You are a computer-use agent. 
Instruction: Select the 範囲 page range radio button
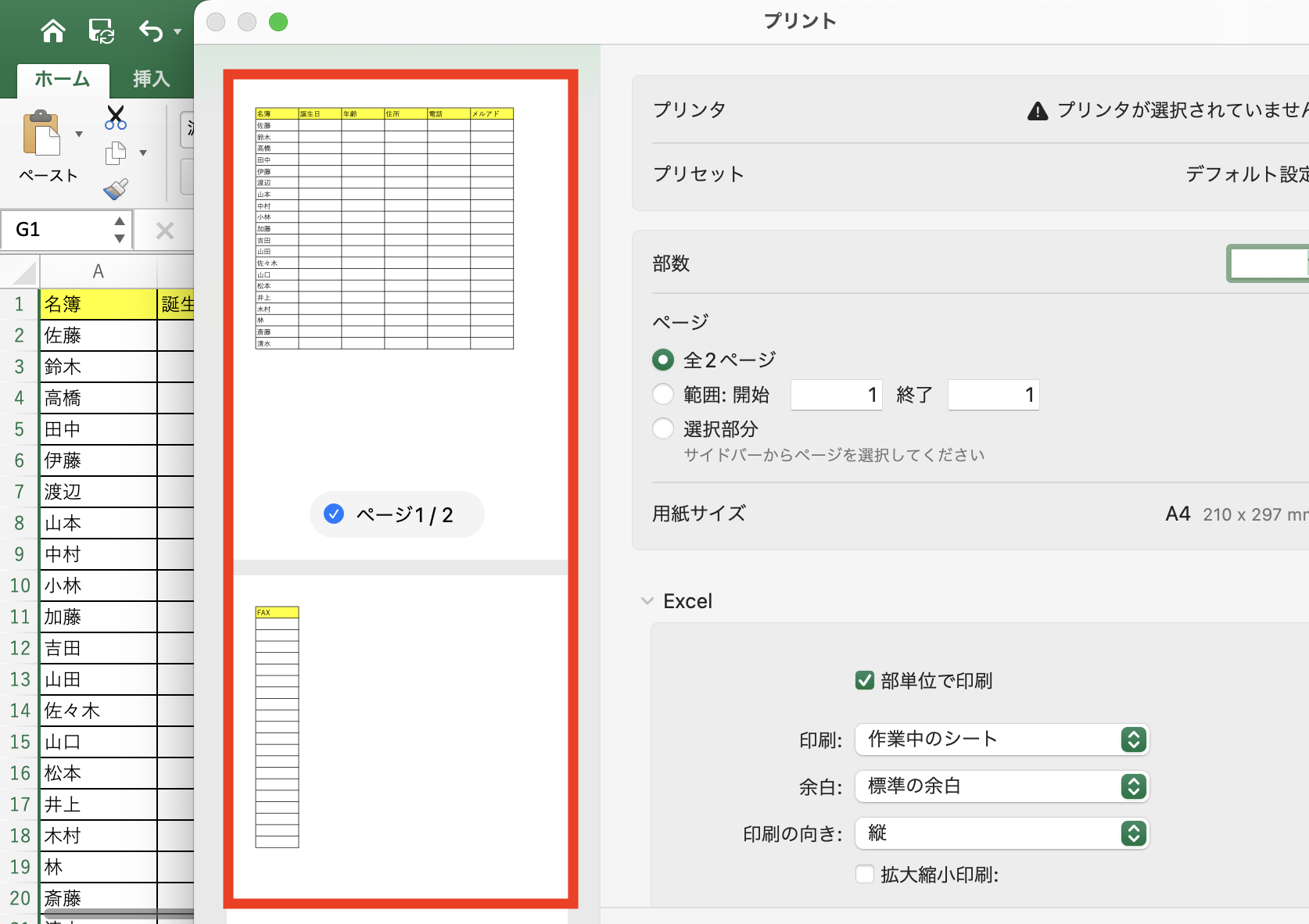(662, 394)
